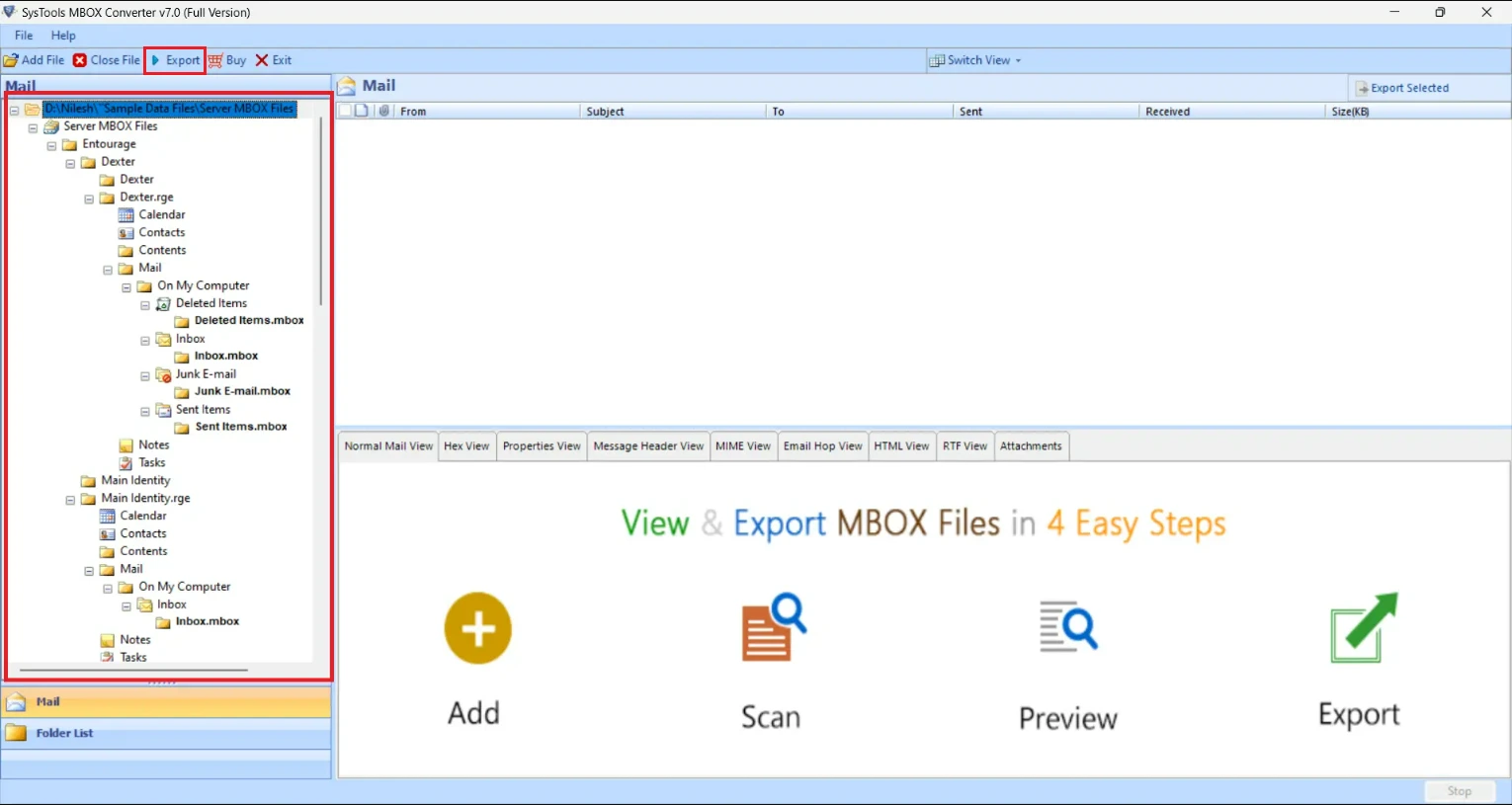
Task: Open the RTF View tab
Action: tap(965, 446)
